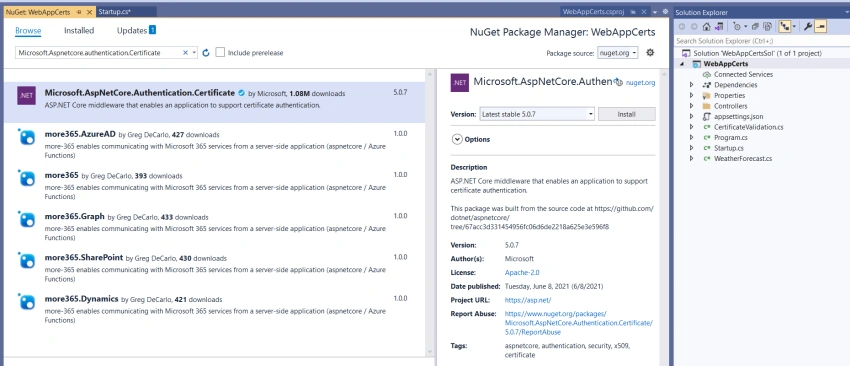Focus the NuGet package search field
850x366 pixels.
(x=99, y=53)
